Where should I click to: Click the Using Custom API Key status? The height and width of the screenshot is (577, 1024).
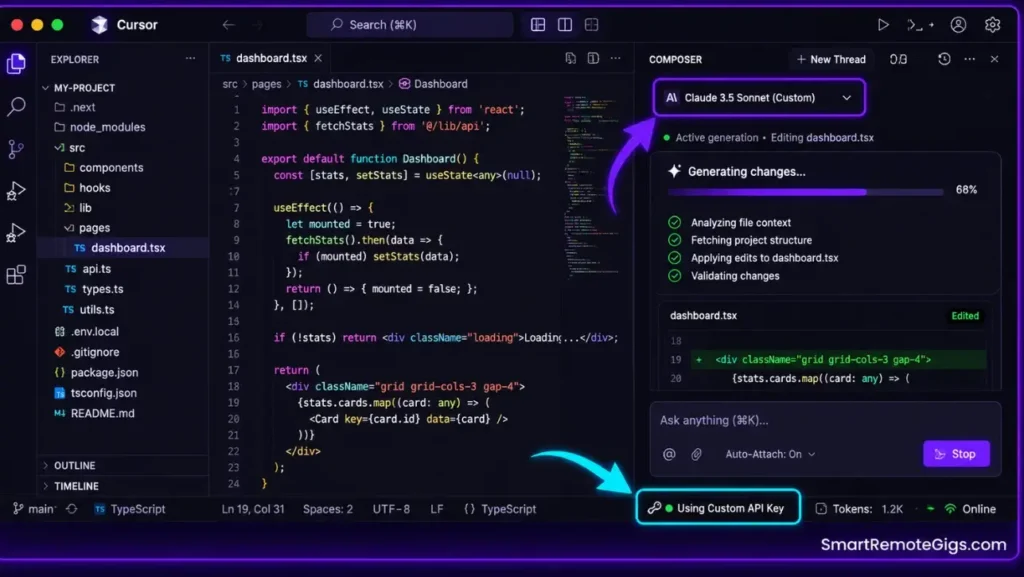[718, 508]
